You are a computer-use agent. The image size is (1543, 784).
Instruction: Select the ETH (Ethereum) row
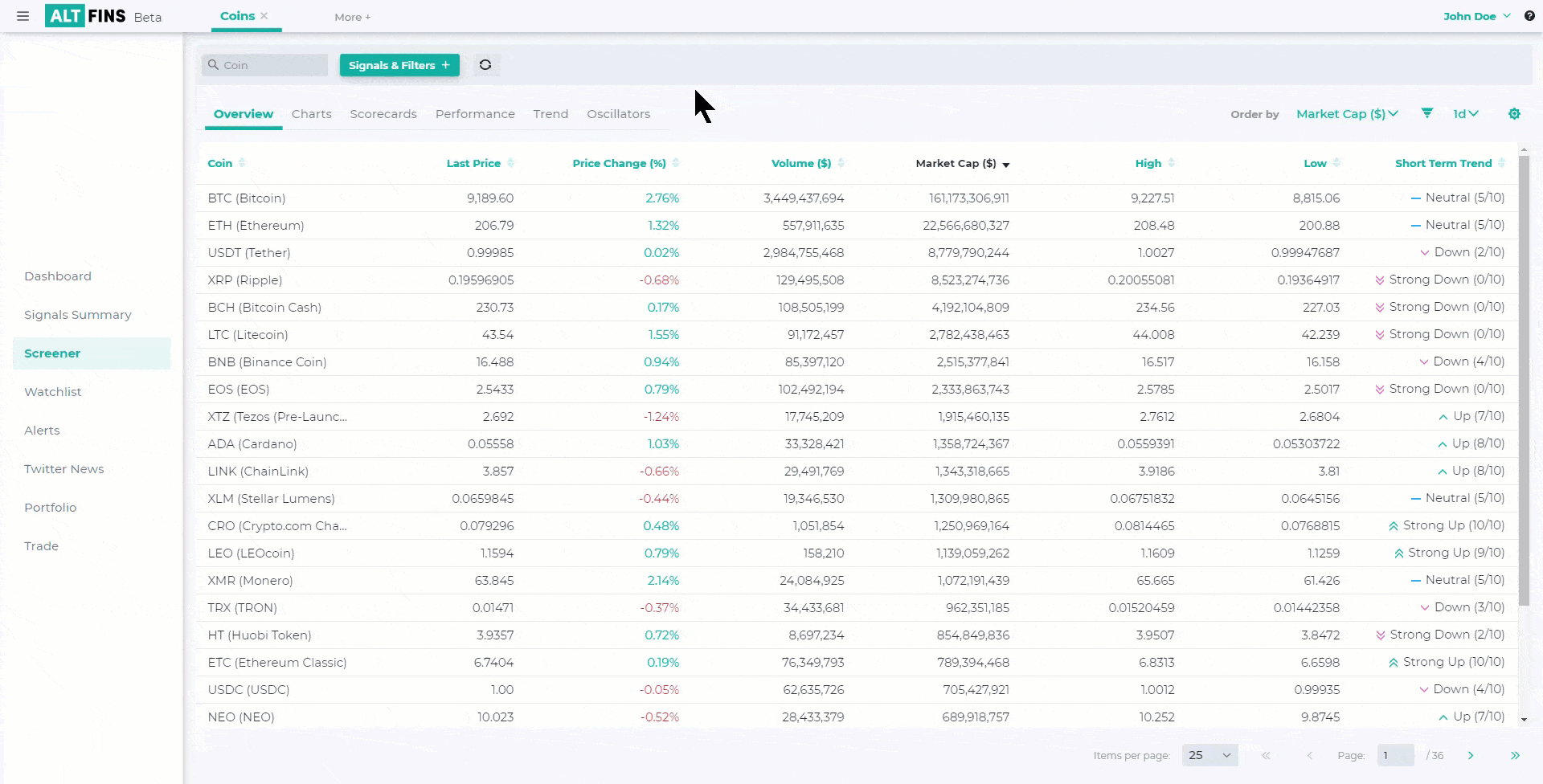(857, 225)
